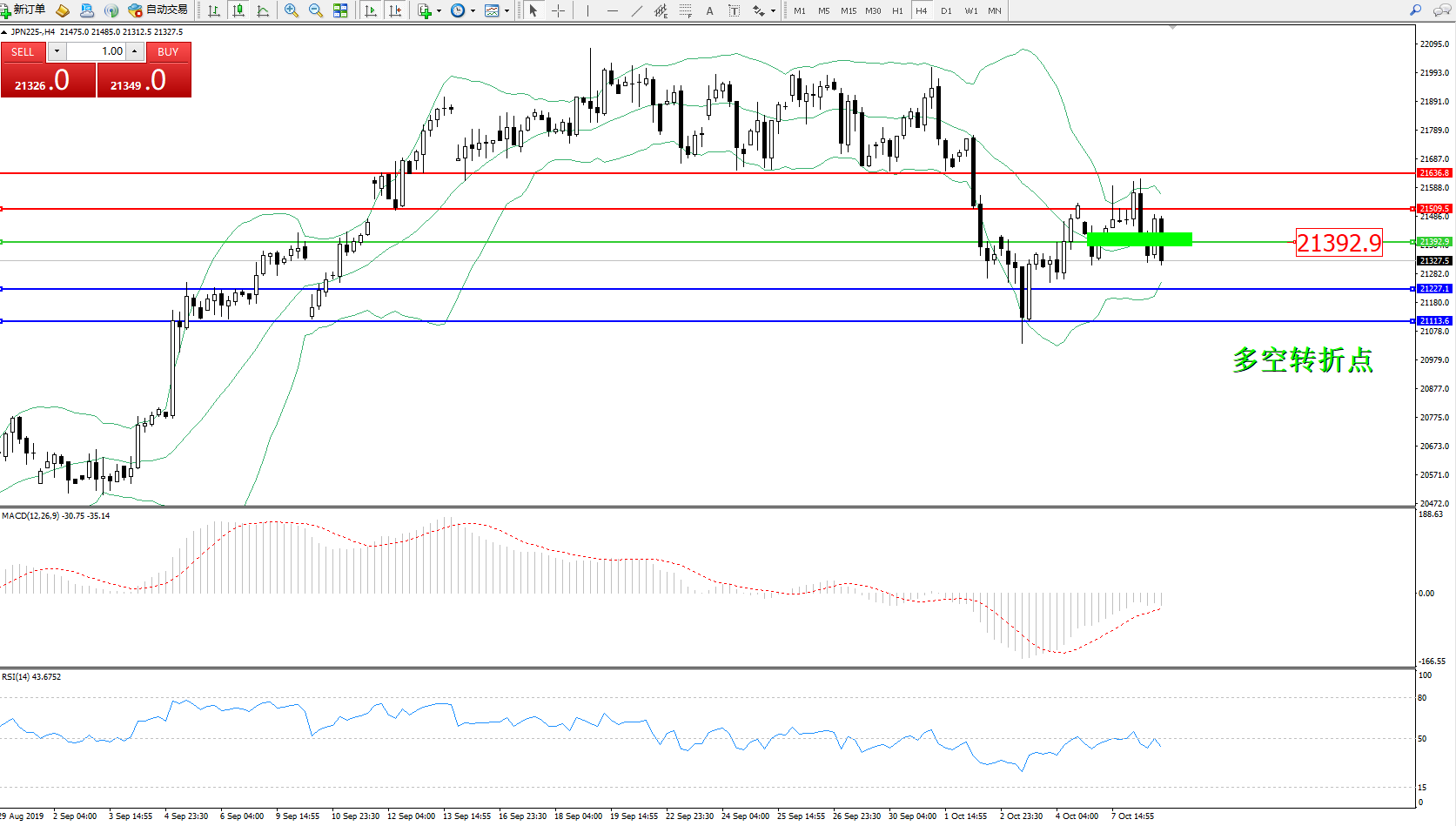This screenshot has height=826, width=1456.
Task: Click the green rectangle marker on chart
Action: [x=1139, y=239]
